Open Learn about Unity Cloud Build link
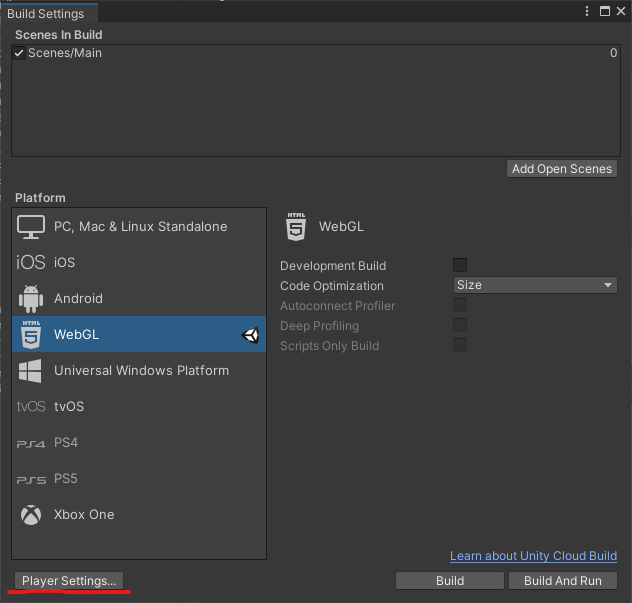 click(533, 556)
